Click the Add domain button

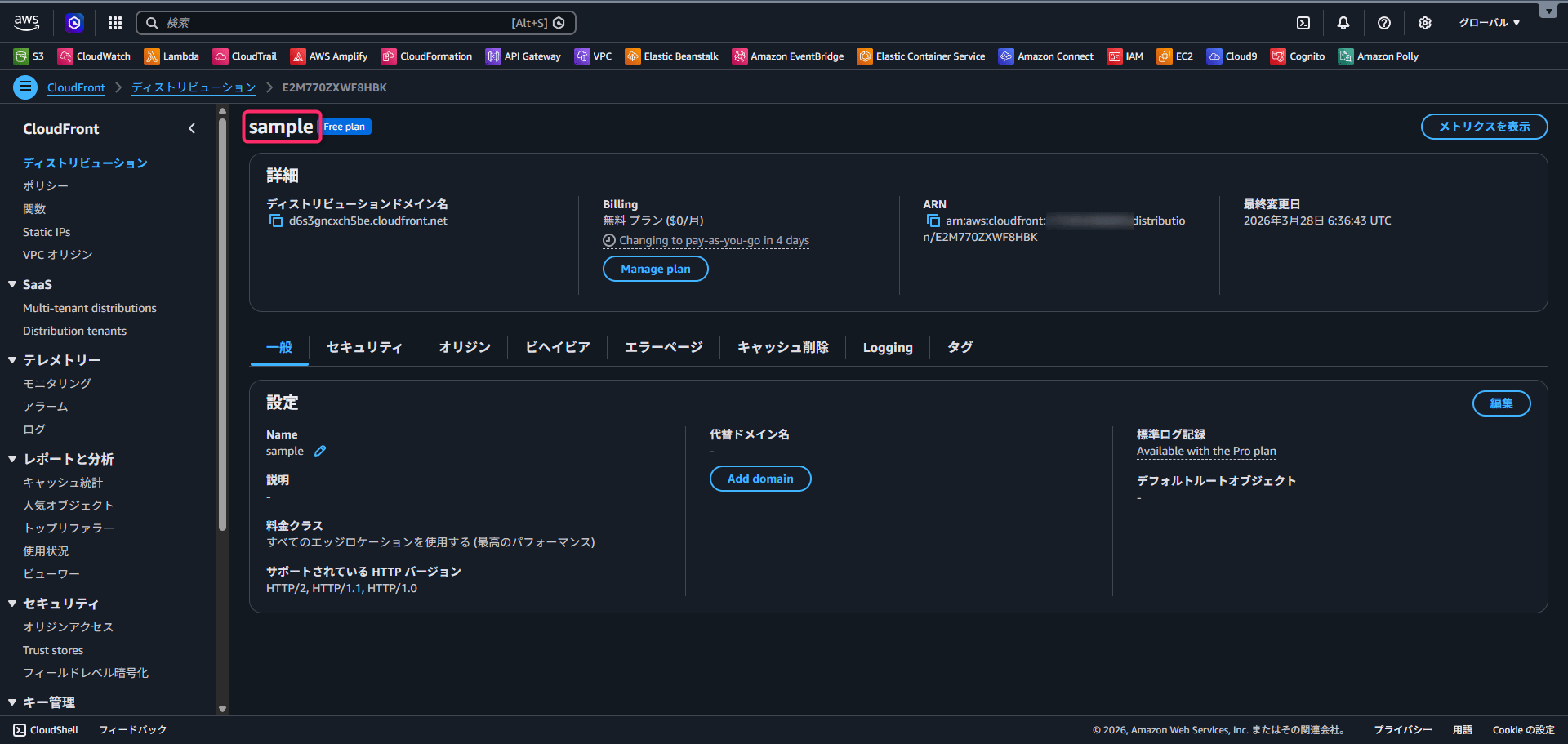pos(759,479)
